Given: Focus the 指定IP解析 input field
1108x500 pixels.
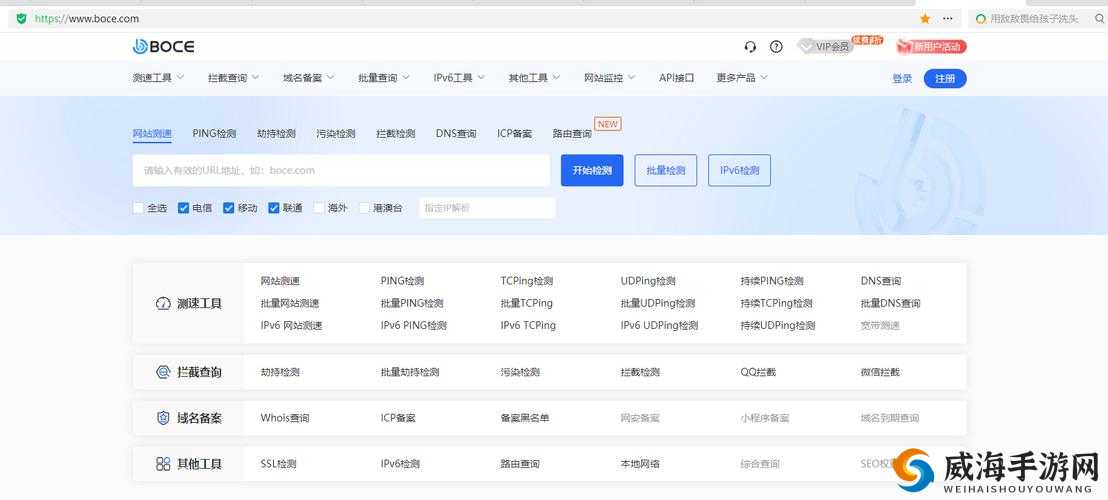Looking at the screenshot, I should pyautogui.click(x=488, y=208).
